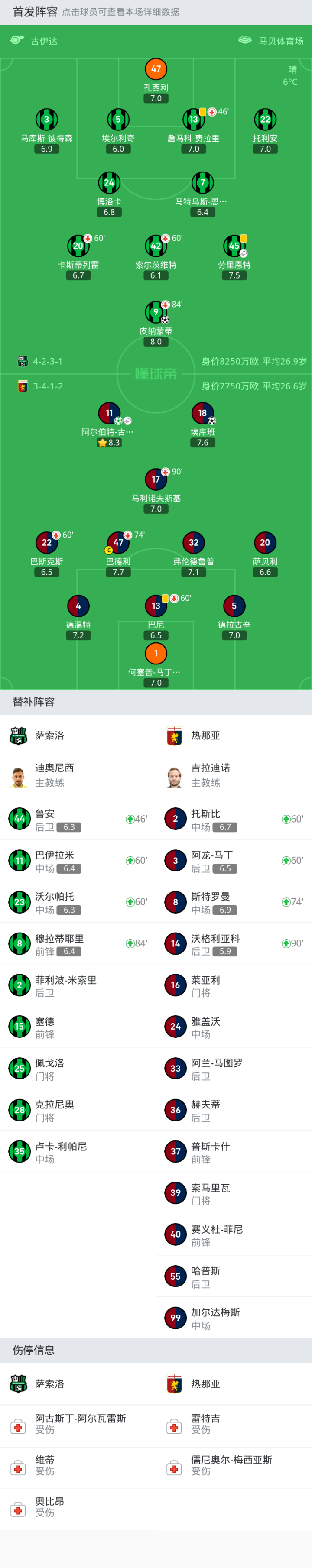
Task: Open coach 吉拉迪诺 profile photo
Action: pos(175,777)
